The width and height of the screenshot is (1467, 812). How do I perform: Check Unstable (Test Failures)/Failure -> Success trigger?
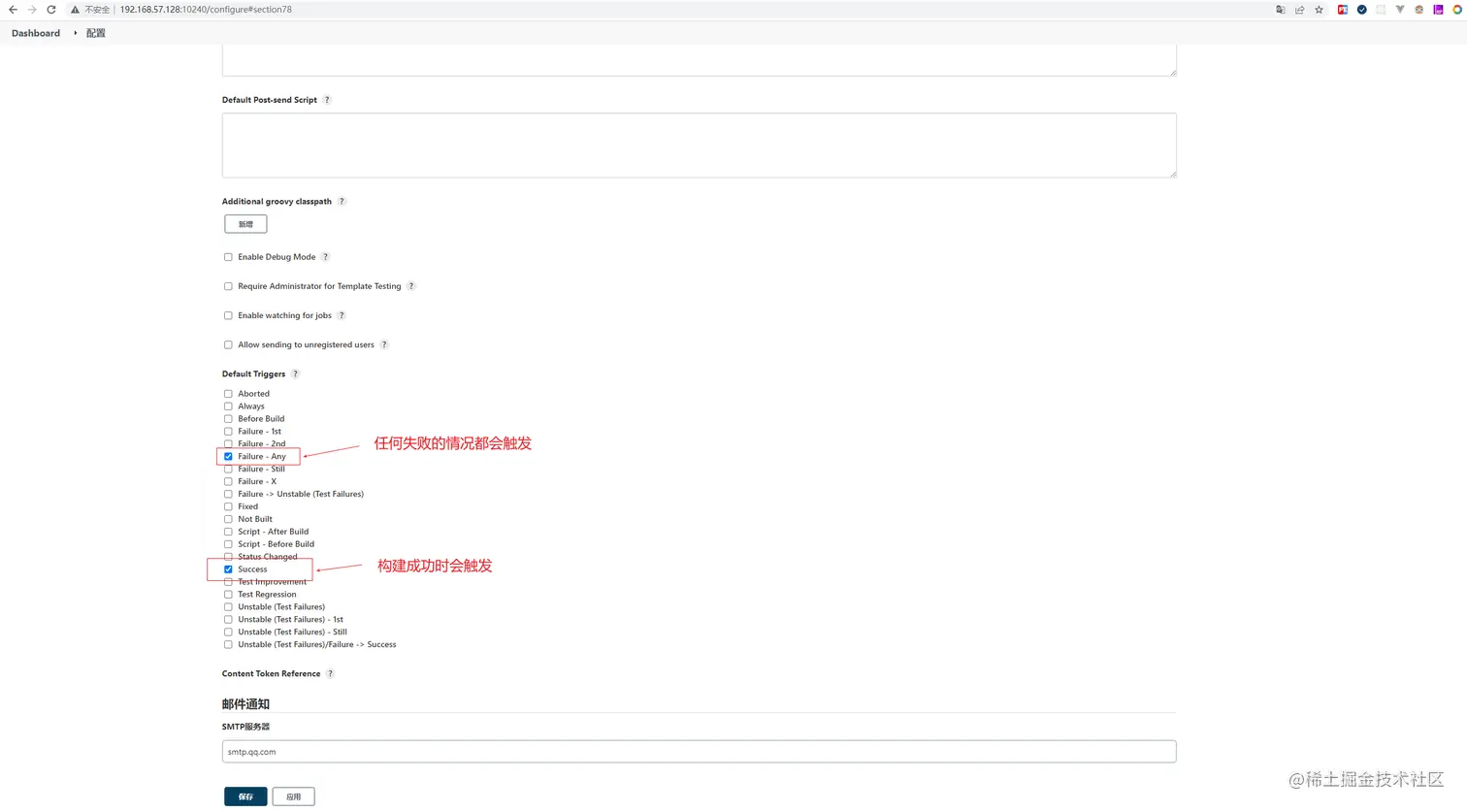click(228, 645)
